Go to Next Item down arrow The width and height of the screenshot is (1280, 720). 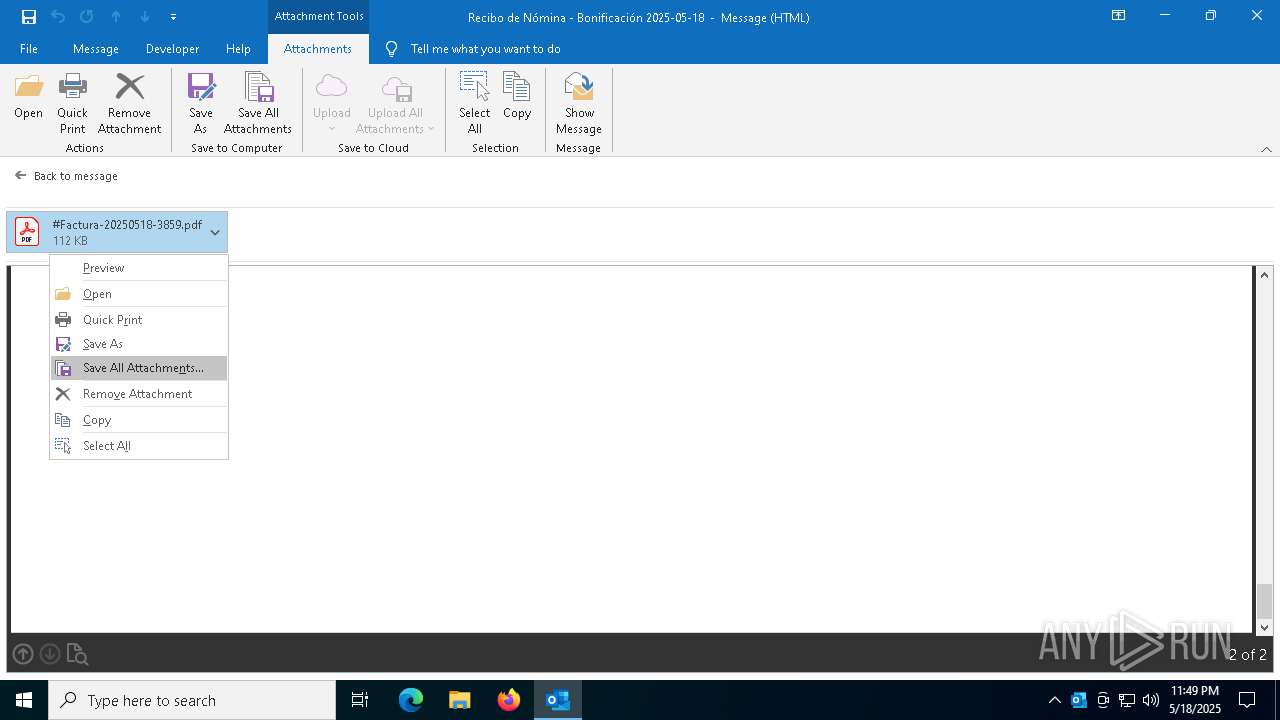coord(145,17)
